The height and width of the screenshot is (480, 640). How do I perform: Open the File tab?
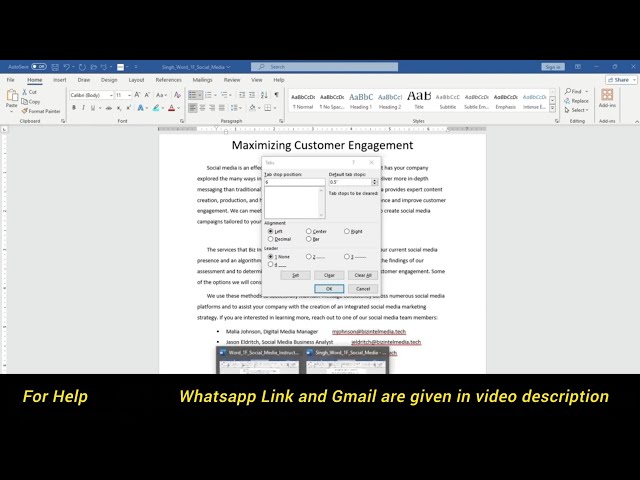tap(11, 80)
